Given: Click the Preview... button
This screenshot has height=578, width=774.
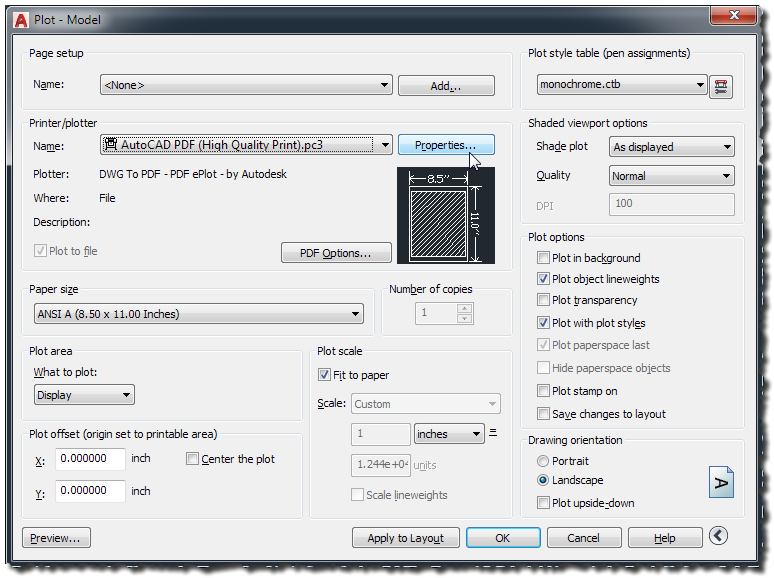Looking at the screenshot, I should (56, 538).
